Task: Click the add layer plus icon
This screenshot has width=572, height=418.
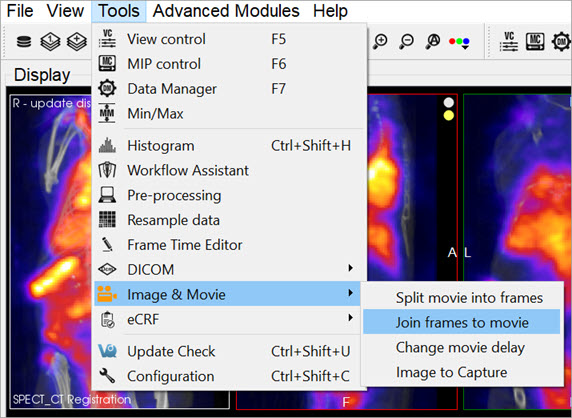Action: [77, 42]
